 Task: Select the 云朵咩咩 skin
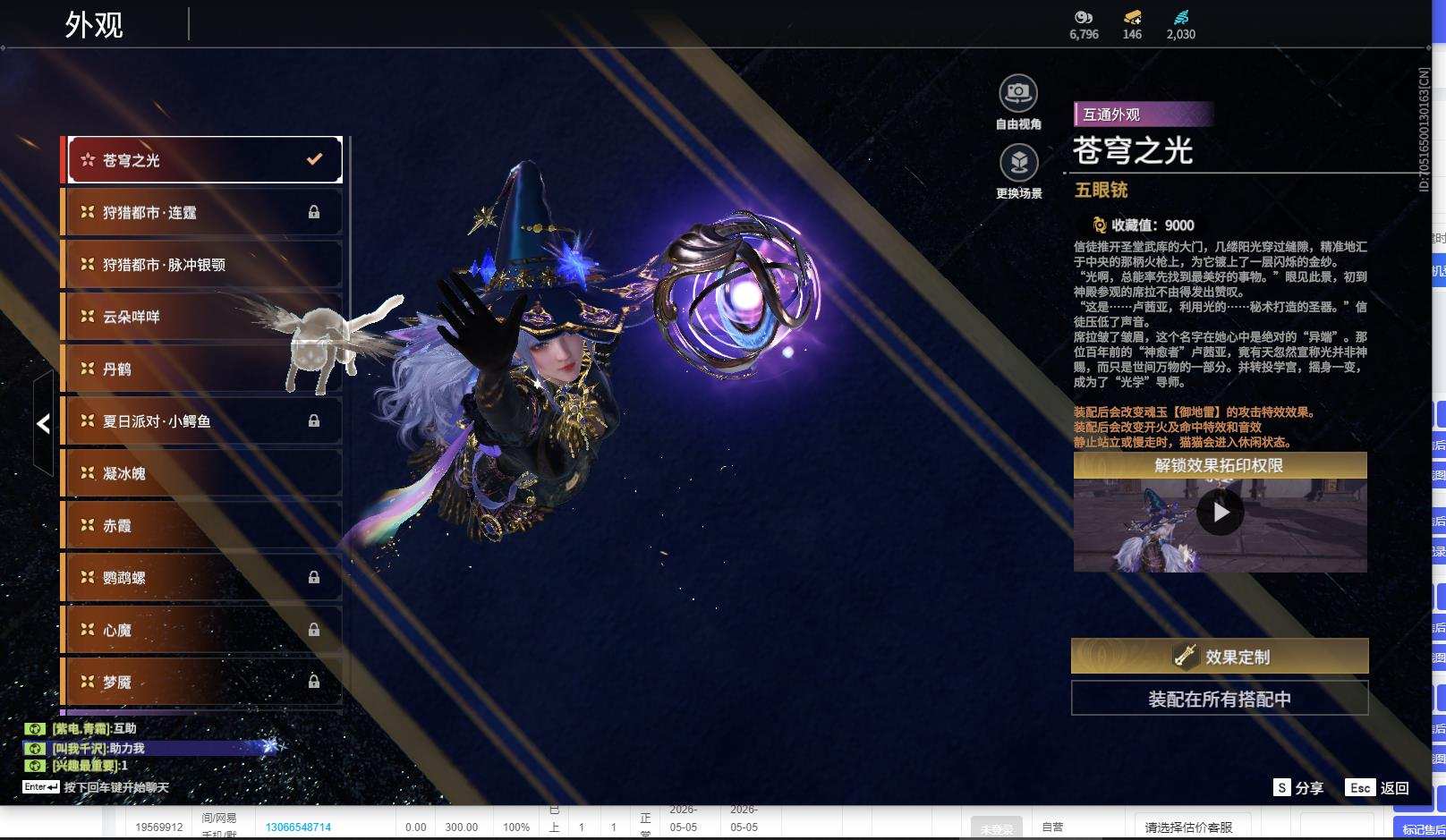[202, 317]
